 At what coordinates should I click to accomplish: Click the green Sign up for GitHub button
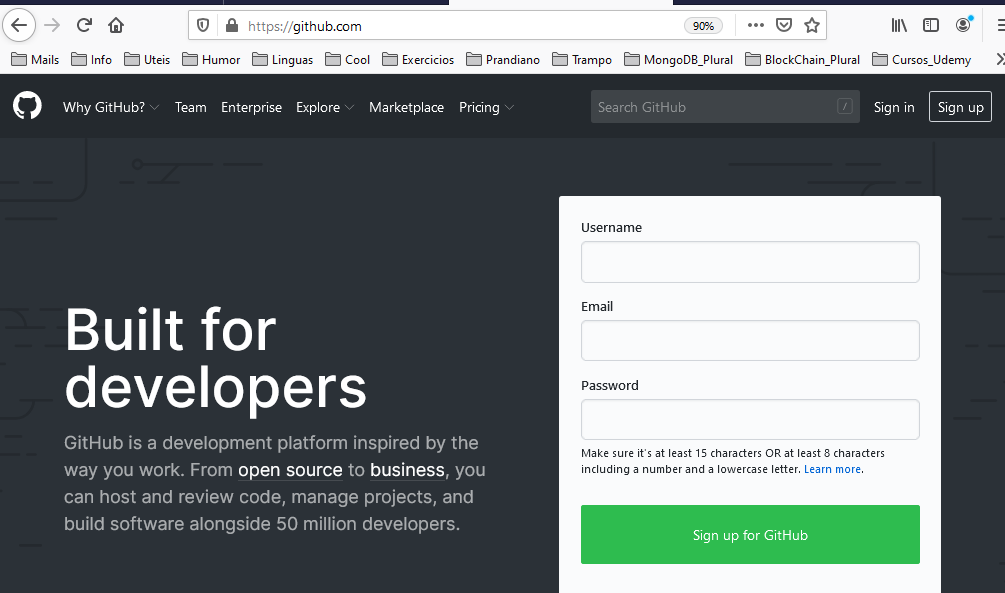tap(750, 535)
